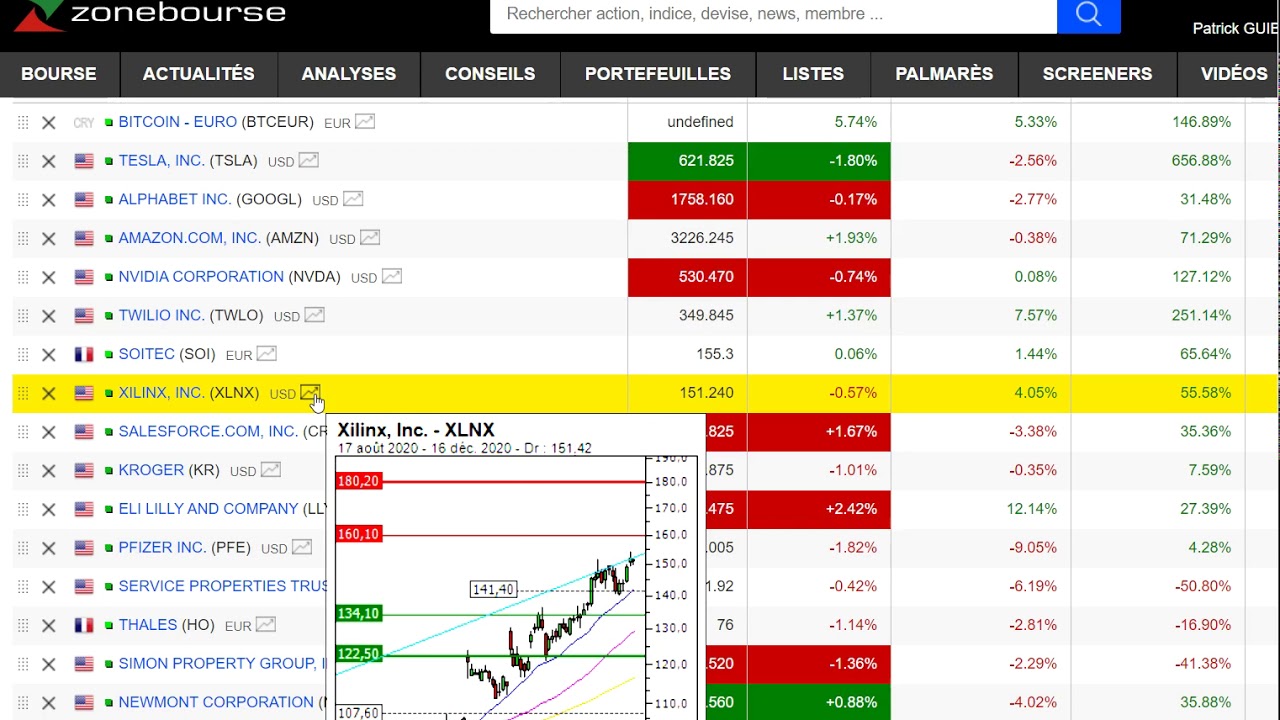Open the SOITEC quote link
This screenshot has width=1280, height=720.
pos(146,354)
